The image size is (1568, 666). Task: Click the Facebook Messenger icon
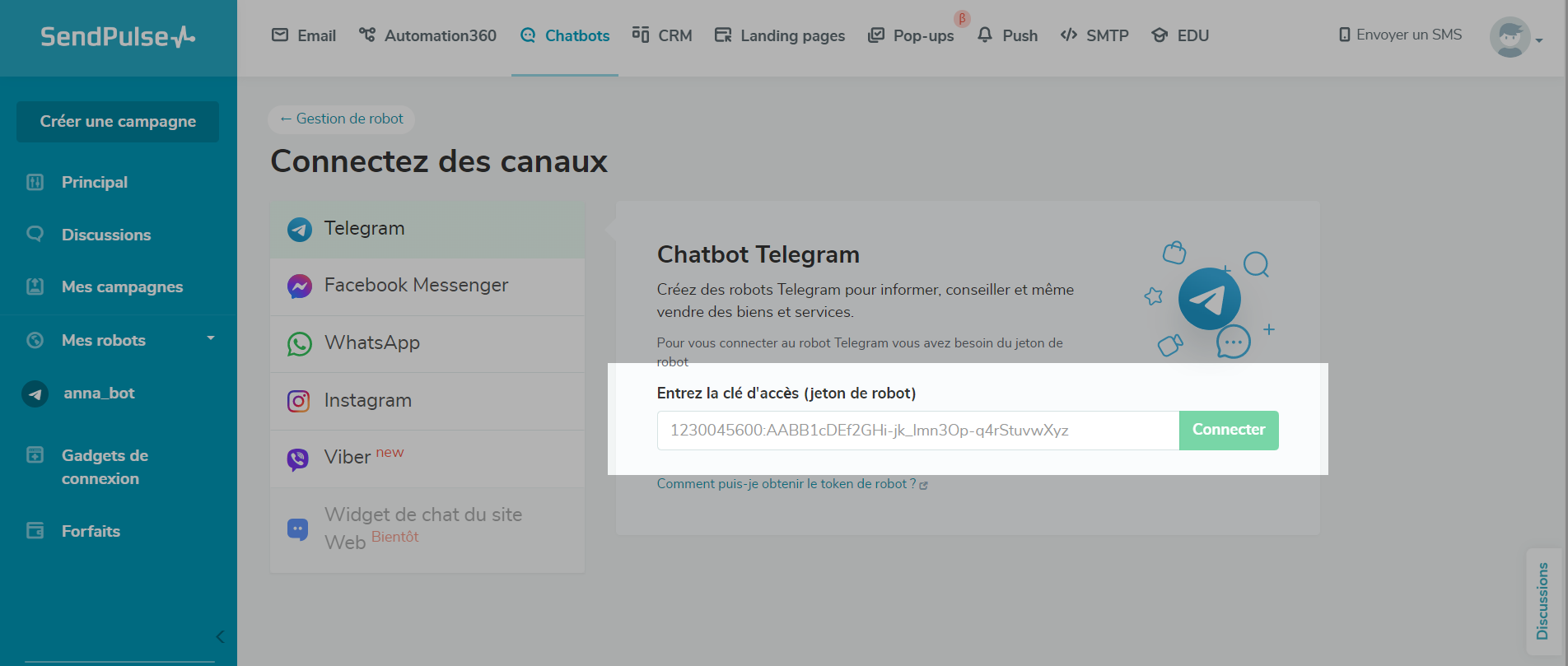(x=299, y=286)
